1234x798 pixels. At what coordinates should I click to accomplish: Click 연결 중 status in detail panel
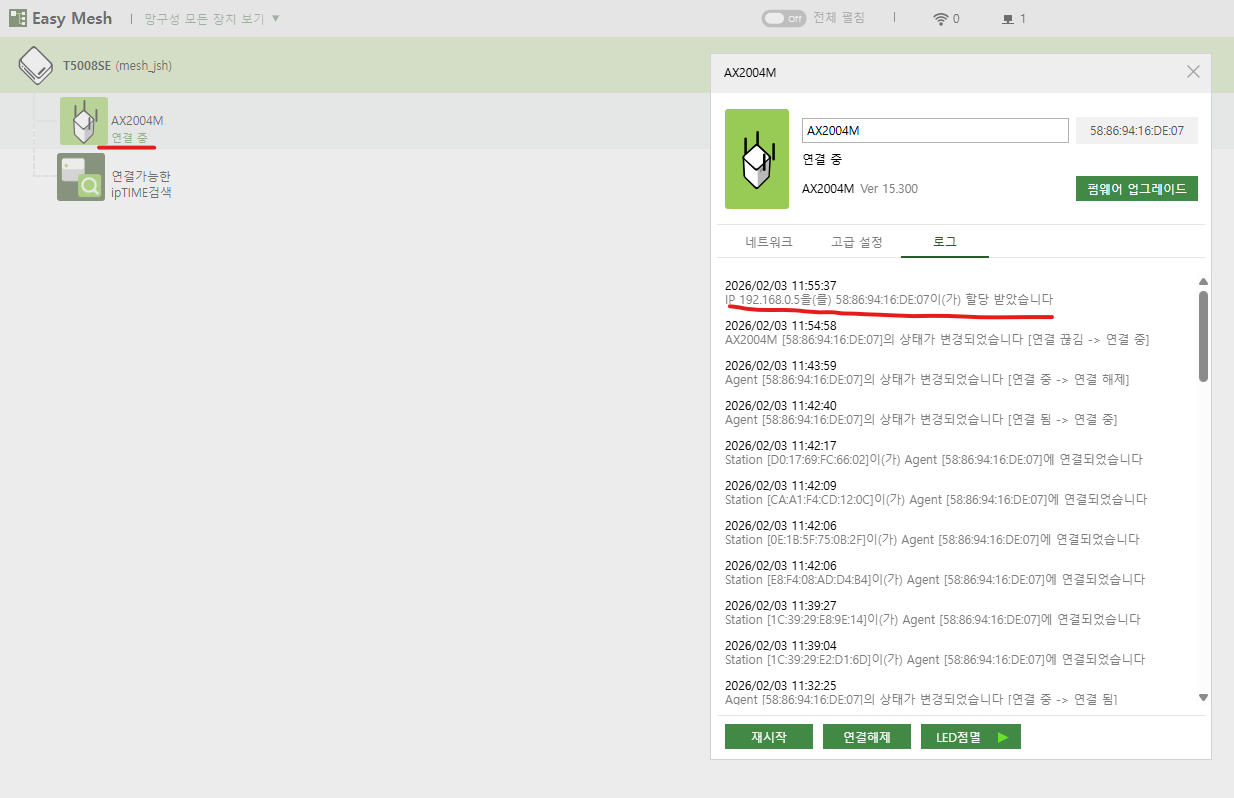tap(823, 159)
